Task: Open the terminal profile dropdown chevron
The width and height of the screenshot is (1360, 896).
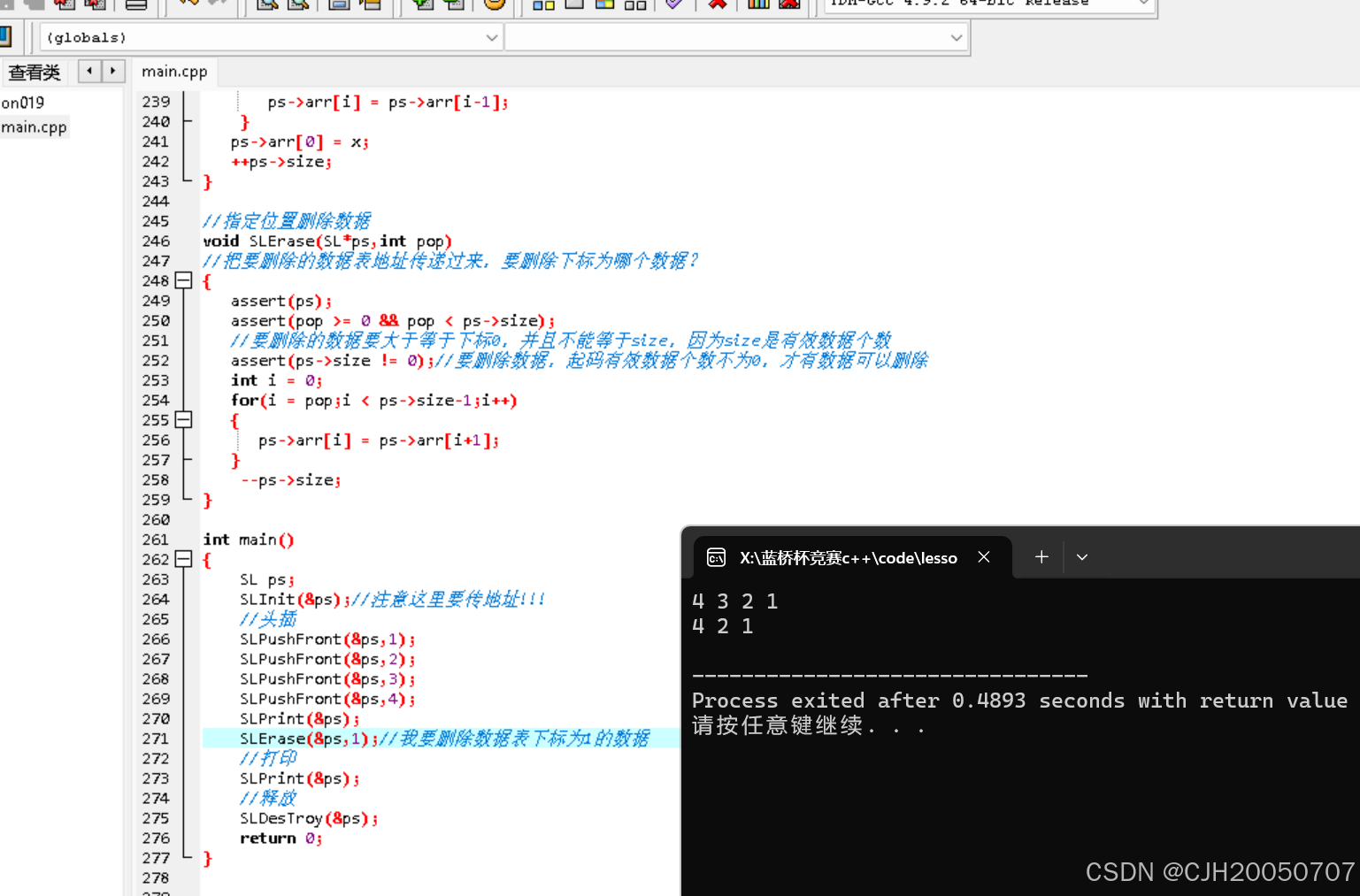Action: coord(1082,557)
